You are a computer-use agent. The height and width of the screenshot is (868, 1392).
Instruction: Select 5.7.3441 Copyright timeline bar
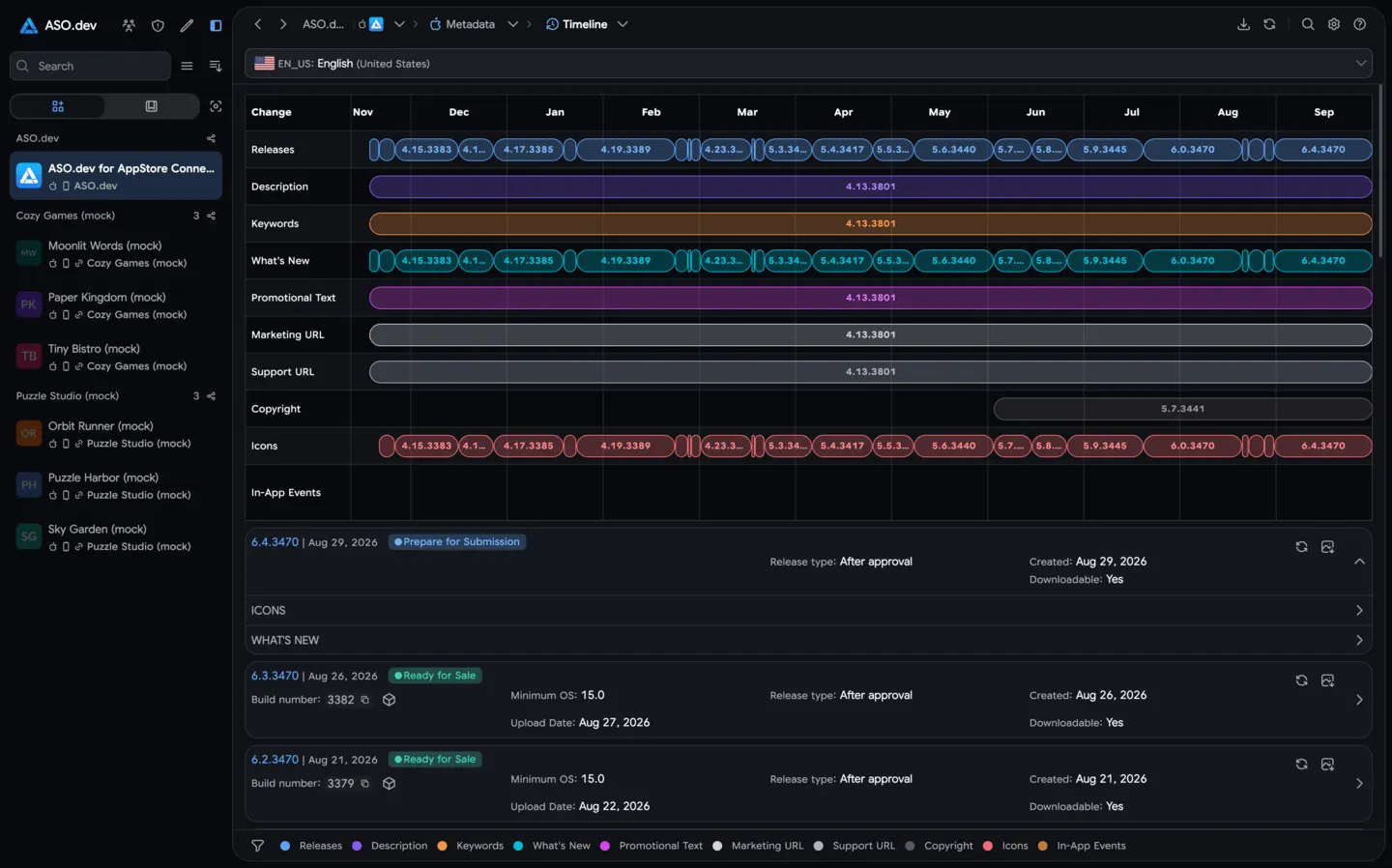tap(1182, 409)
